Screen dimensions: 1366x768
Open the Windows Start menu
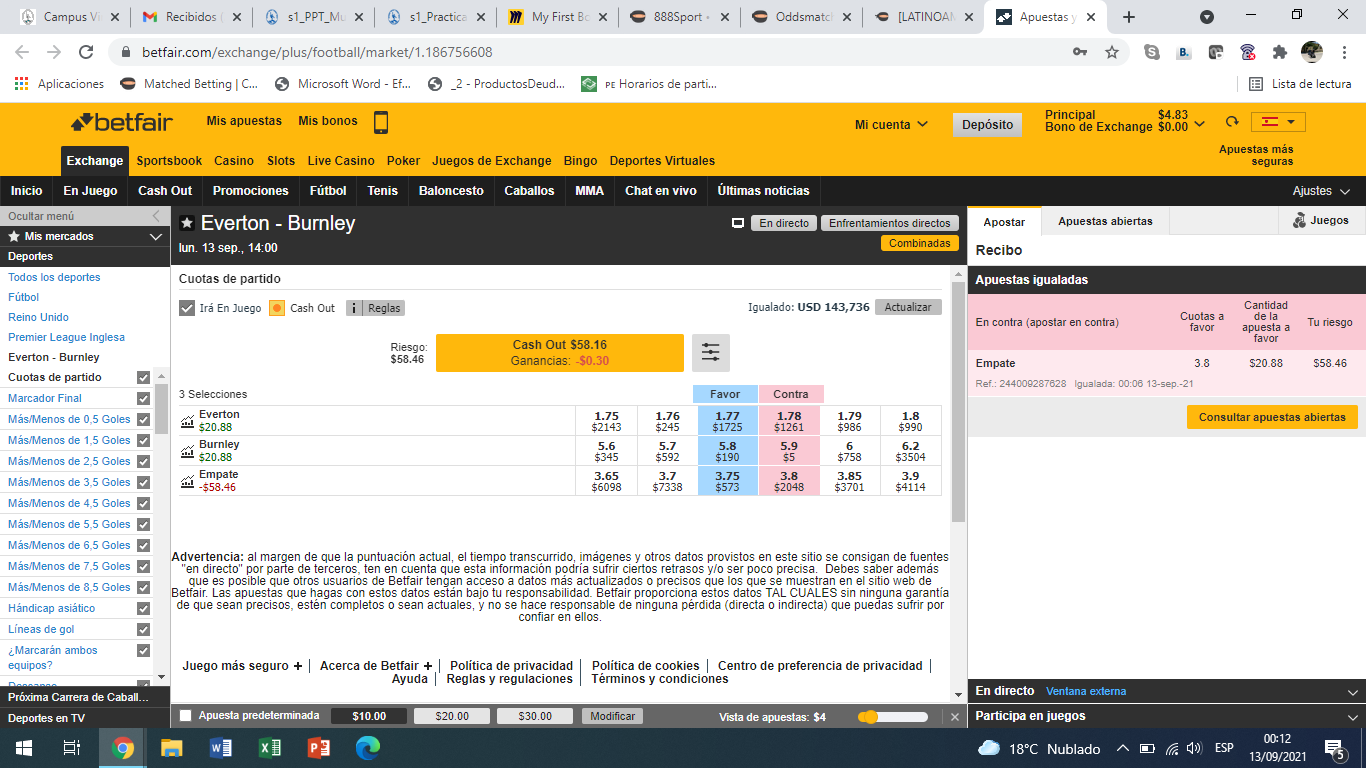pyautogui.click(x=24, y=748)
